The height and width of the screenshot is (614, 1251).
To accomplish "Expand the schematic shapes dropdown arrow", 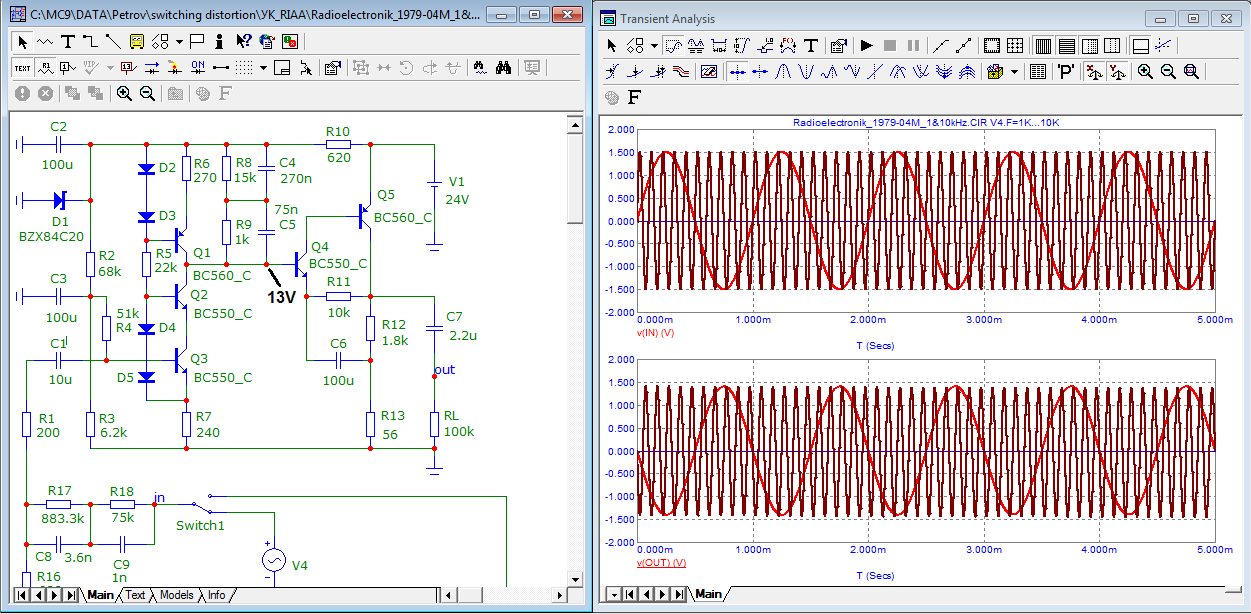I will pos(179,41).
